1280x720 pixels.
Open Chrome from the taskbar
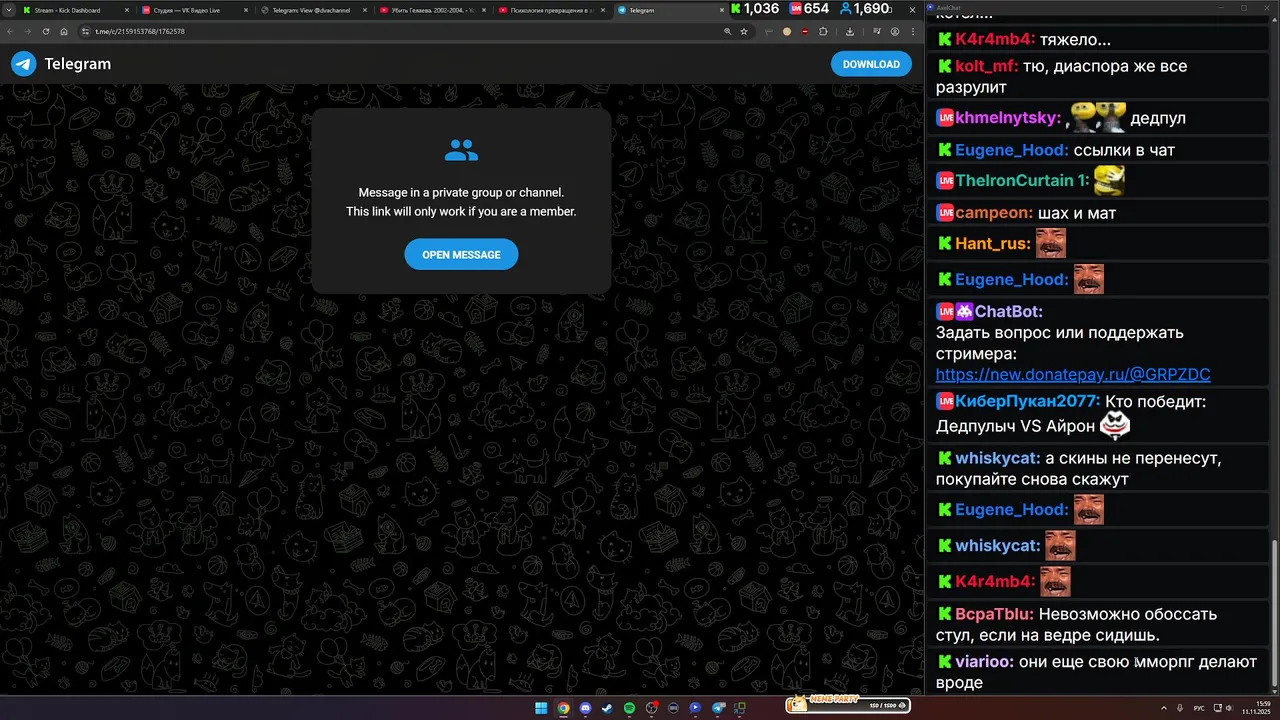(x=563, y=708)
